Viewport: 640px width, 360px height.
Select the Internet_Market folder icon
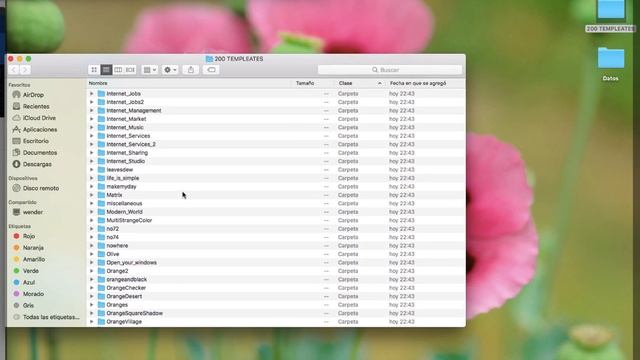[x=101, y=119]
